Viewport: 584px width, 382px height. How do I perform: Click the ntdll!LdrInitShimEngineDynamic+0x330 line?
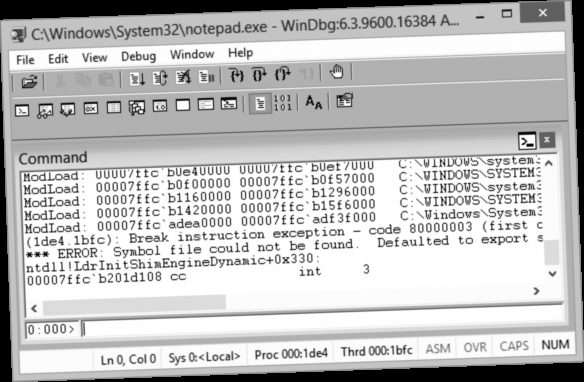point(173,262)
